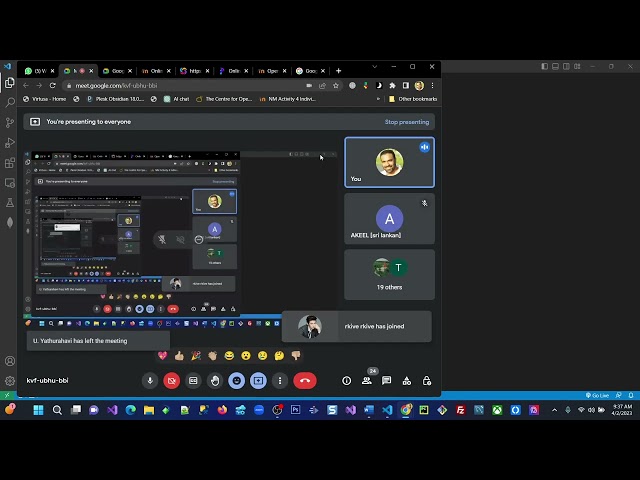This screenshot has width=640, height=480.
Task: Open Chrome profile avatar
Action: pyautogui.click(x=419, y=85)
